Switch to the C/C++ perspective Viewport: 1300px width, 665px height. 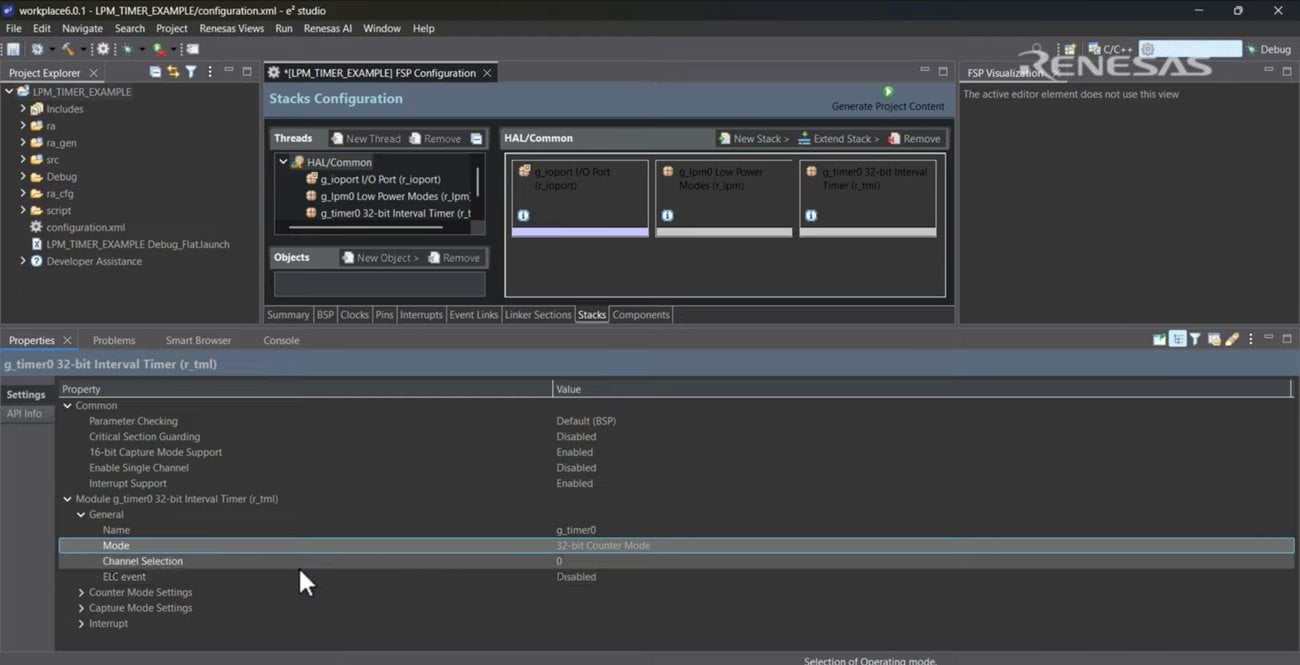(1110, 49)
